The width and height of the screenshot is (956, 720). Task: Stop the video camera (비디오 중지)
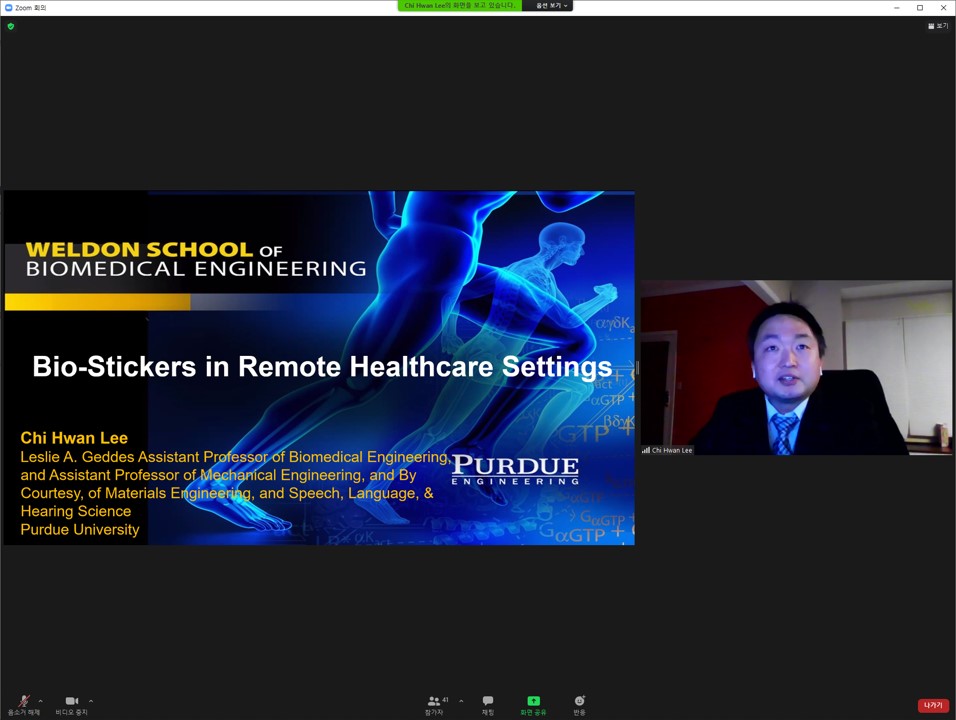coord(71,704)
